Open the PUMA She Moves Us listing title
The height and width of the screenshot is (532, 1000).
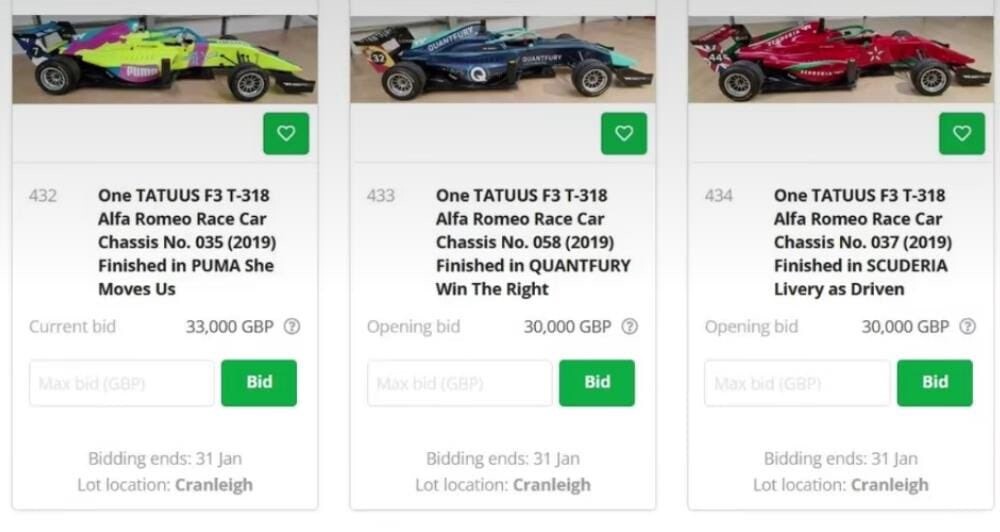pyautogui.click(x=187, y=242)
